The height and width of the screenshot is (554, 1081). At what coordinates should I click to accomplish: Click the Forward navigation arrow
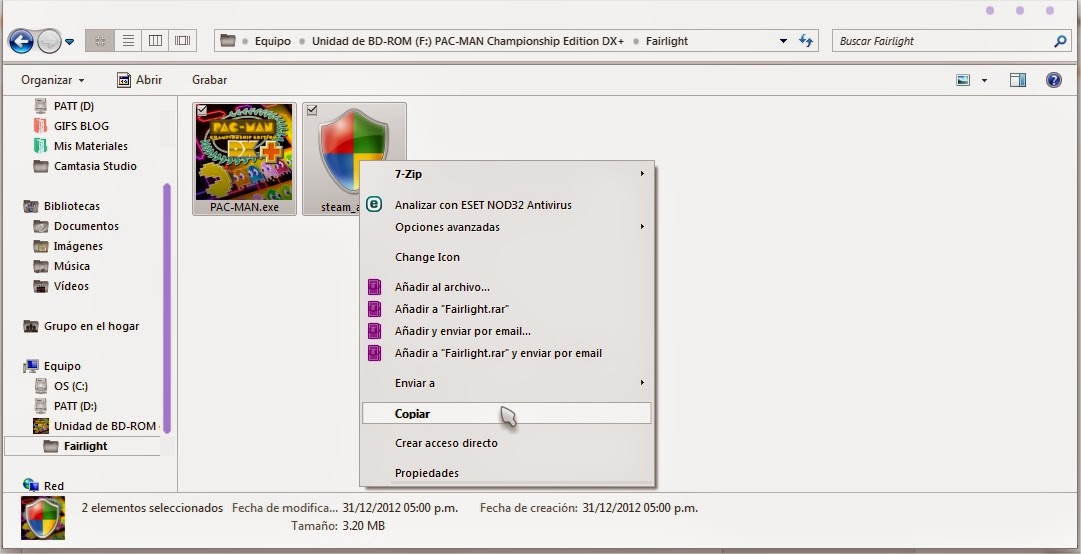click(49, 42)
